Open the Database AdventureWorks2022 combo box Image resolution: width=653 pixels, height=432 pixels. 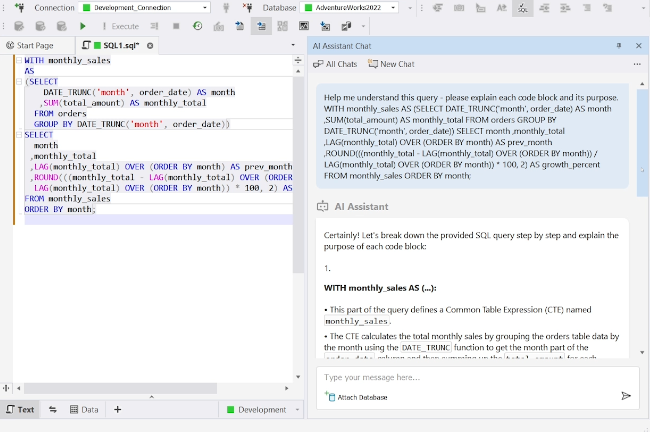tap(351, 7)
